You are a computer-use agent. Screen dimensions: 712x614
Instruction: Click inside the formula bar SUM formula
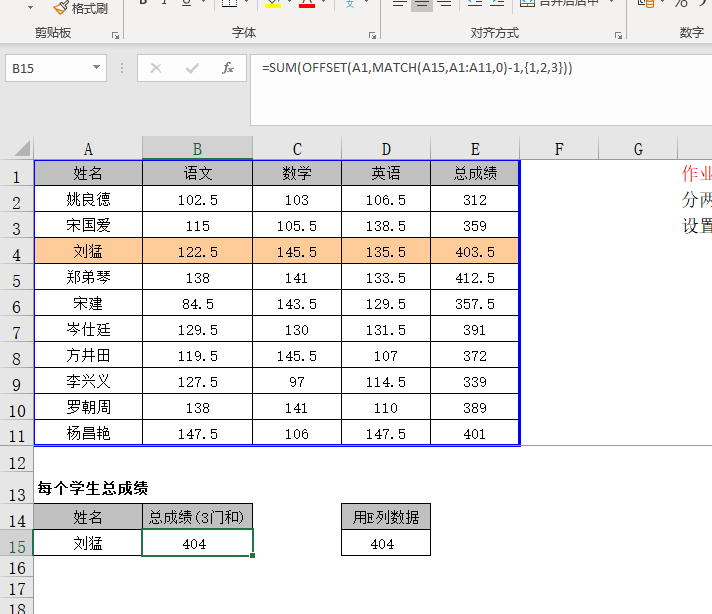(417, 68)
